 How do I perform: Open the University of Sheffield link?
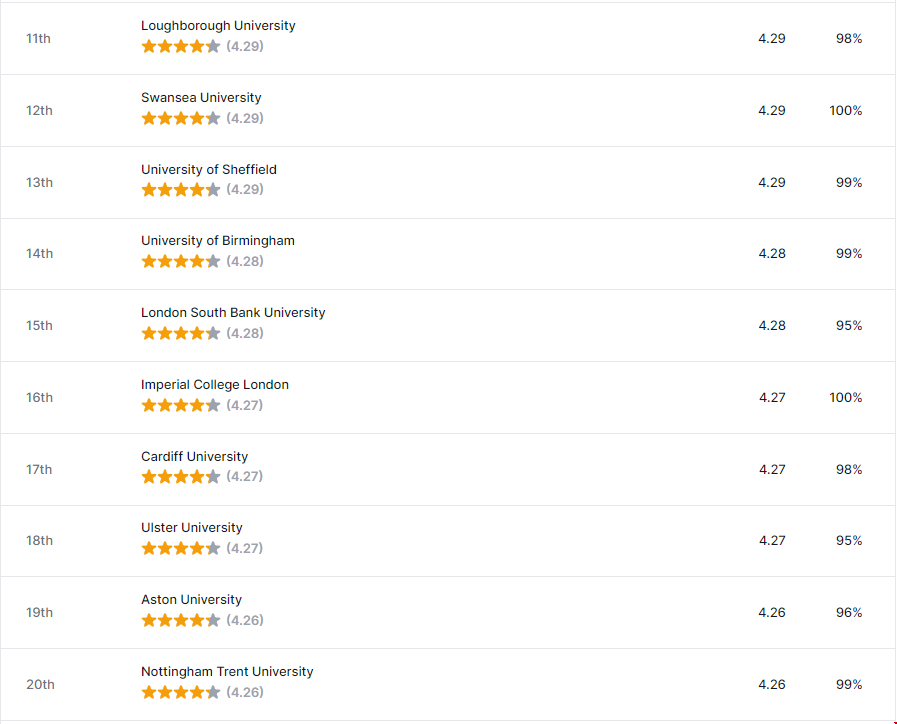(x=209, y=170)
